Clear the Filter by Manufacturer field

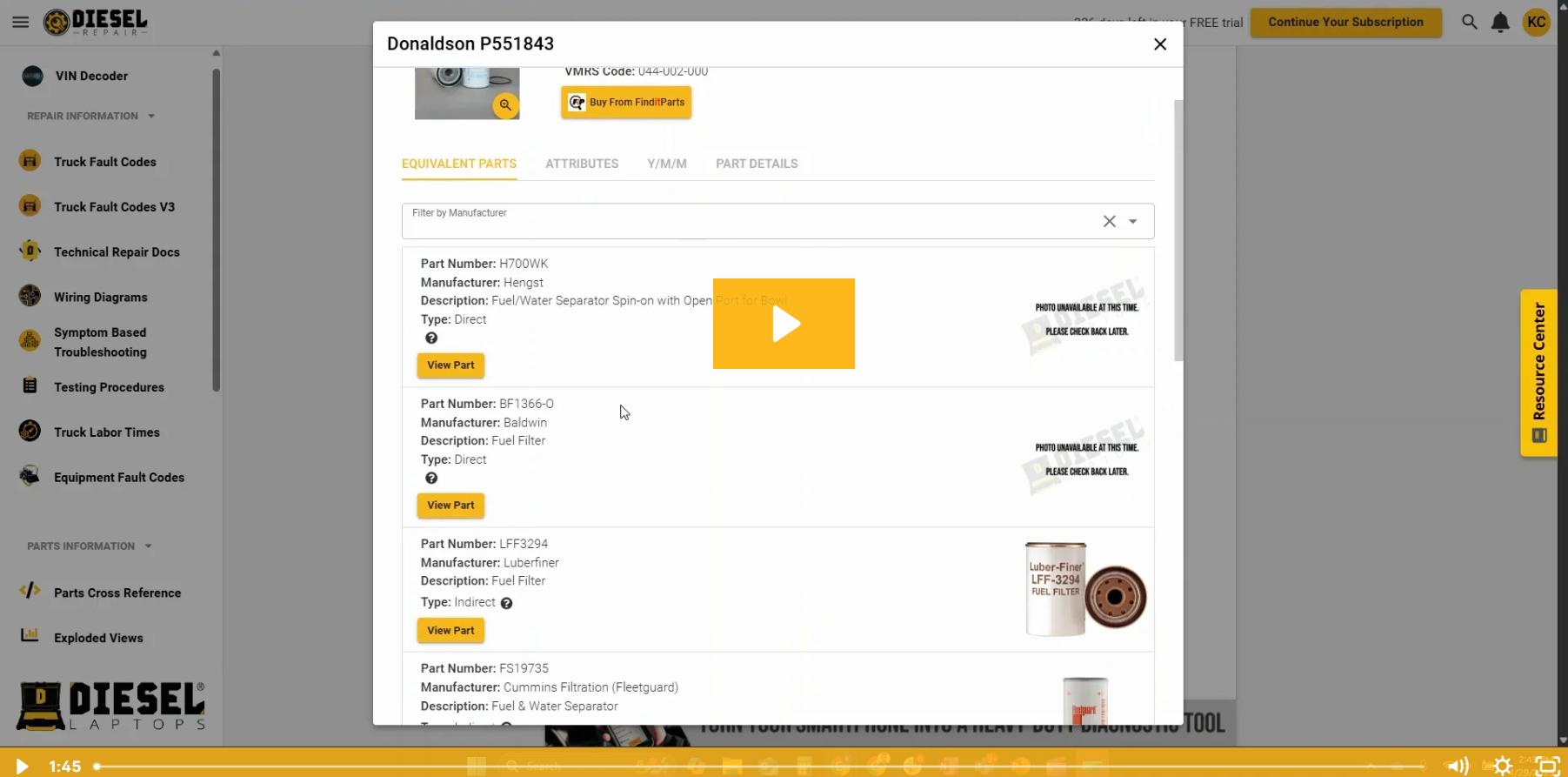click(x=1109, y=222)
